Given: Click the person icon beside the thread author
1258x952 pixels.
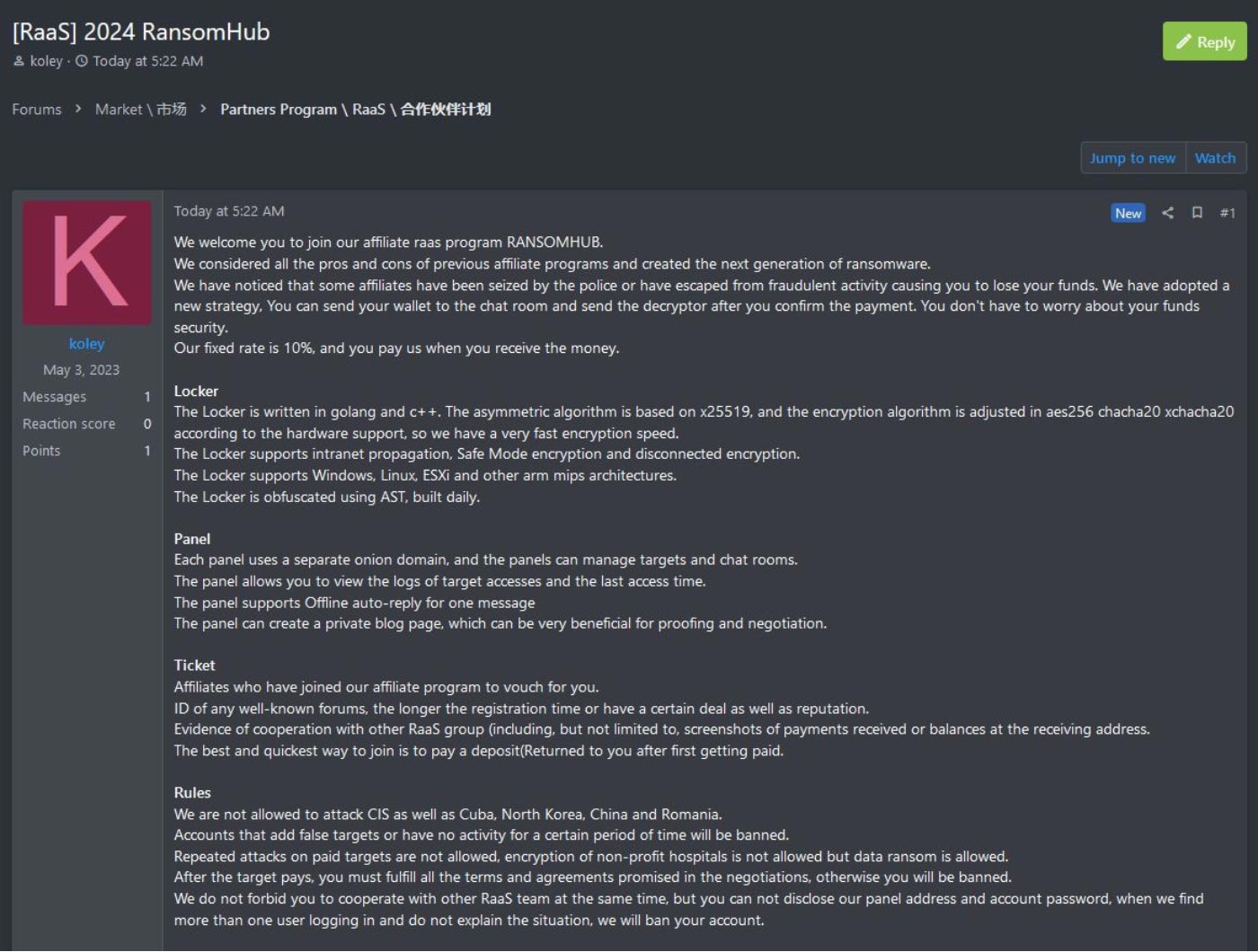Looking at the screenshot, I should pos(19,61).
